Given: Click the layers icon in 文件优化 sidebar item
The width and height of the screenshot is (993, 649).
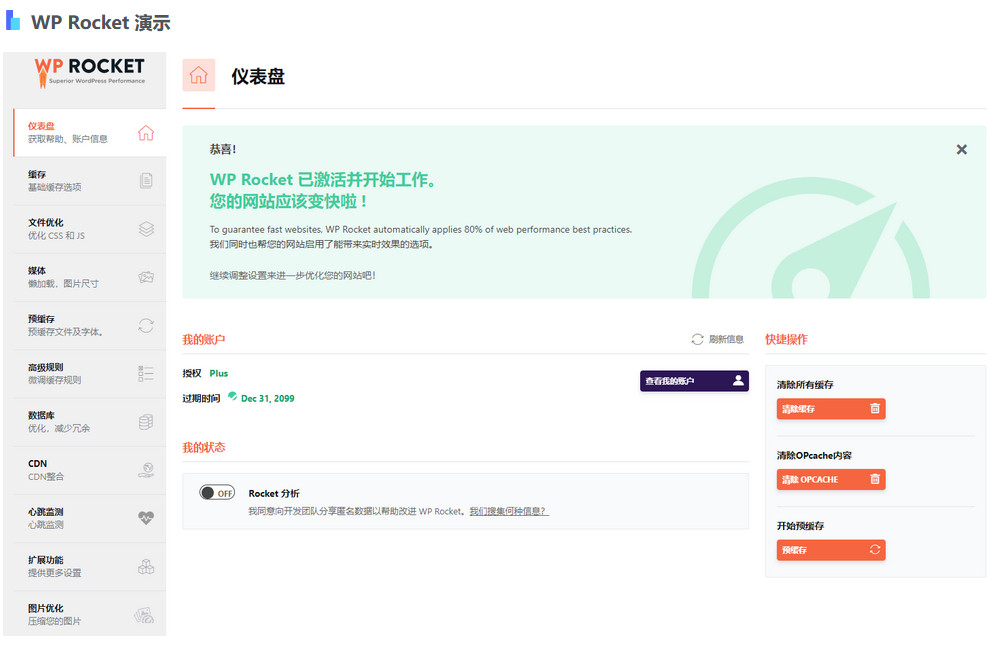Looking at the screenshot, I should tap(146, 229).
